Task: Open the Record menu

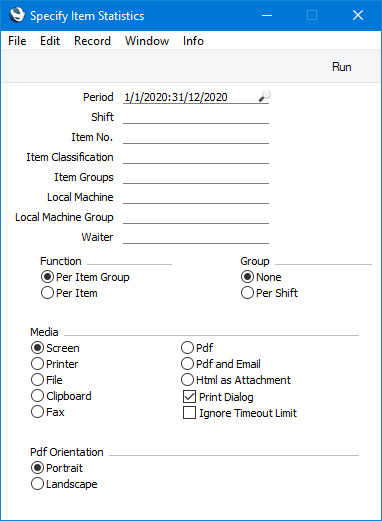Action: tap(92, 41)
